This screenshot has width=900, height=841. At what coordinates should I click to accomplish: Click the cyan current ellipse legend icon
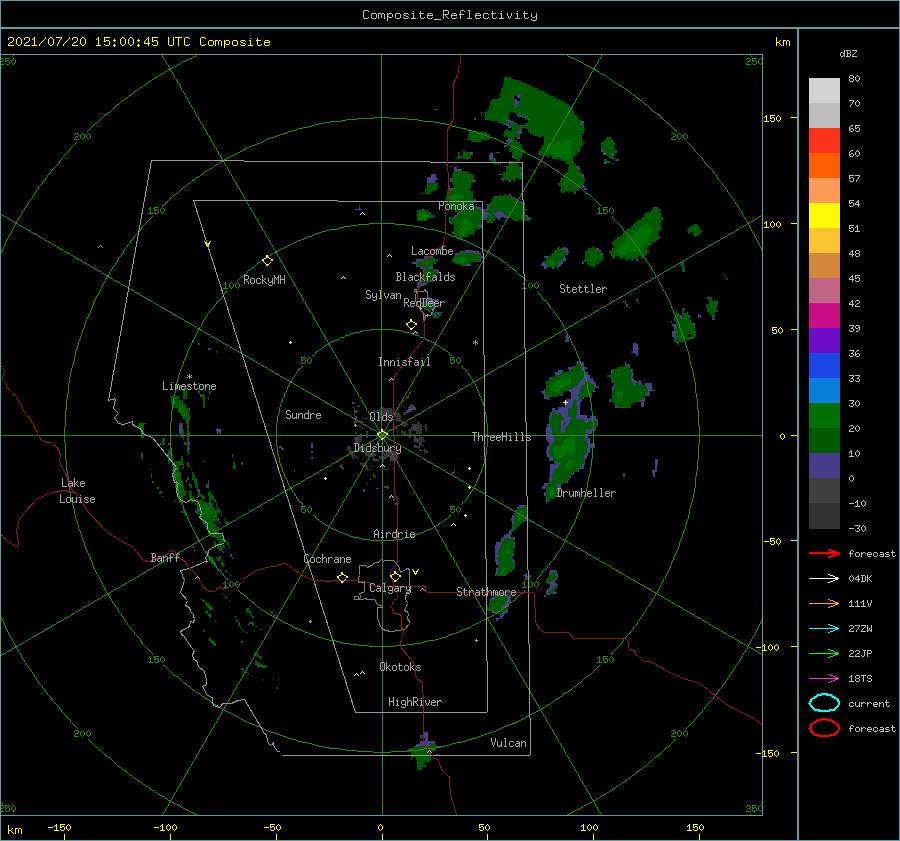(824, 703)
